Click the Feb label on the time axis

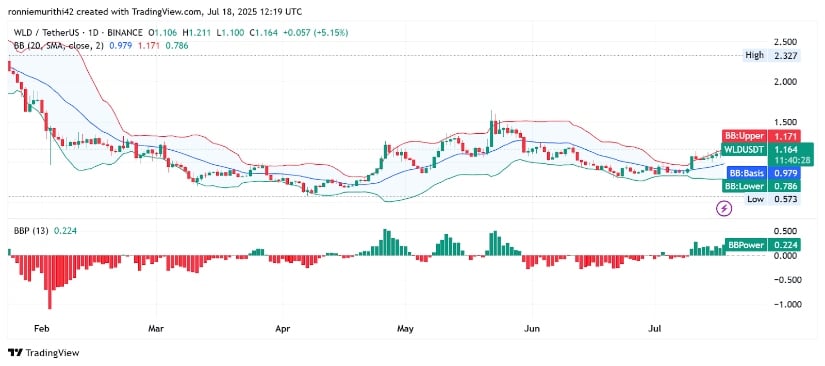click(41, 330)
